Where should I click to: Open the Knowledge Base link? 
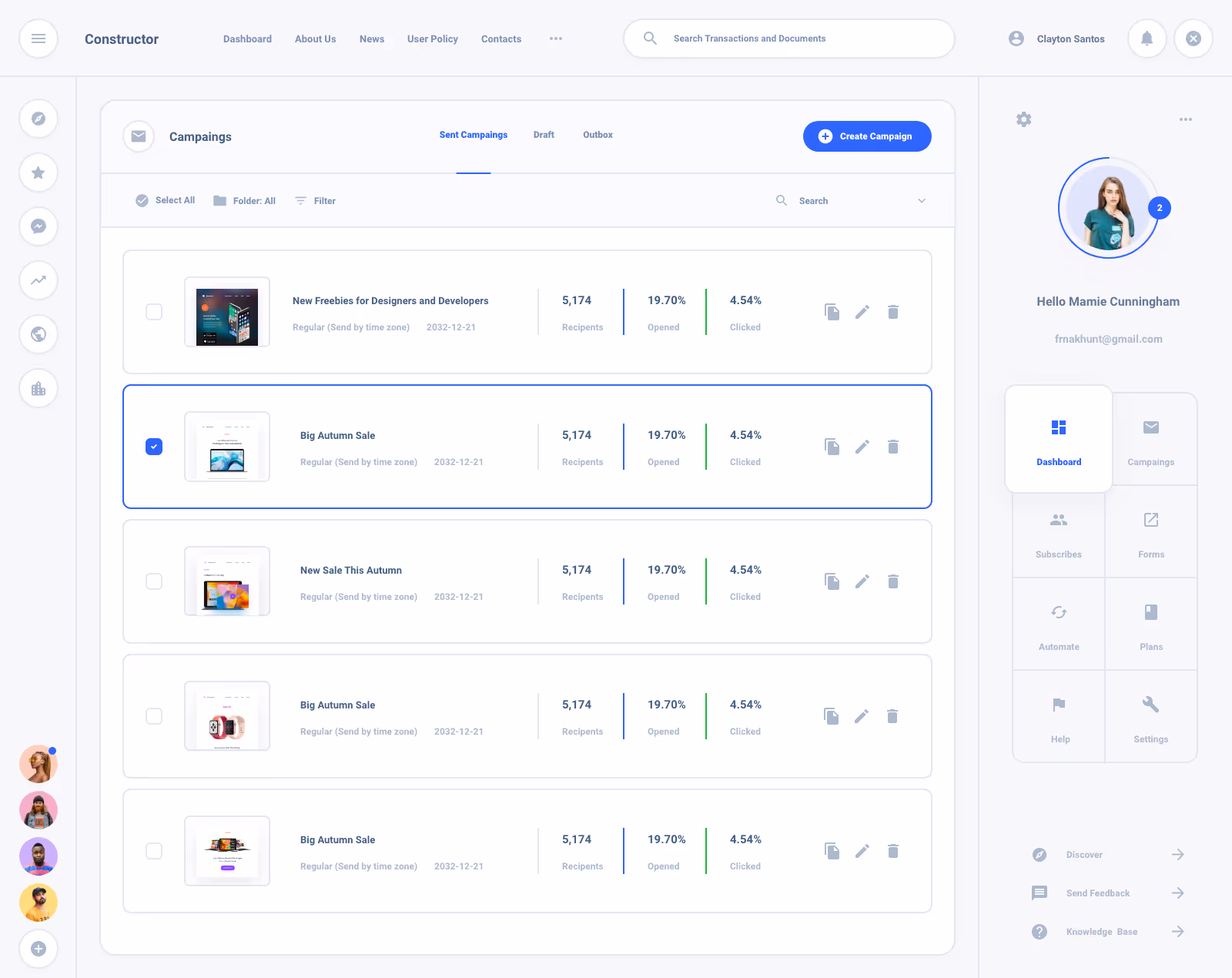(1101, 931)
